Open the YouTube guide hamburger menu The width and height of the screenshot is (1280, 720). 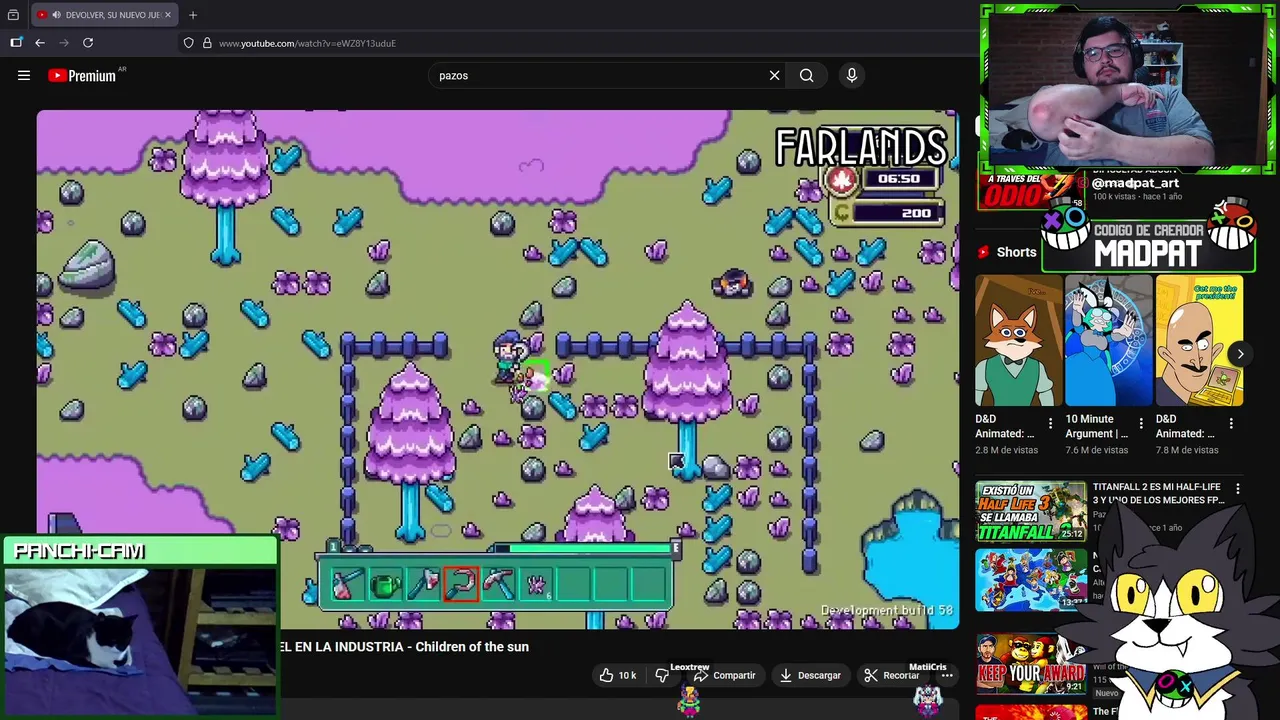tap(24, 75)
